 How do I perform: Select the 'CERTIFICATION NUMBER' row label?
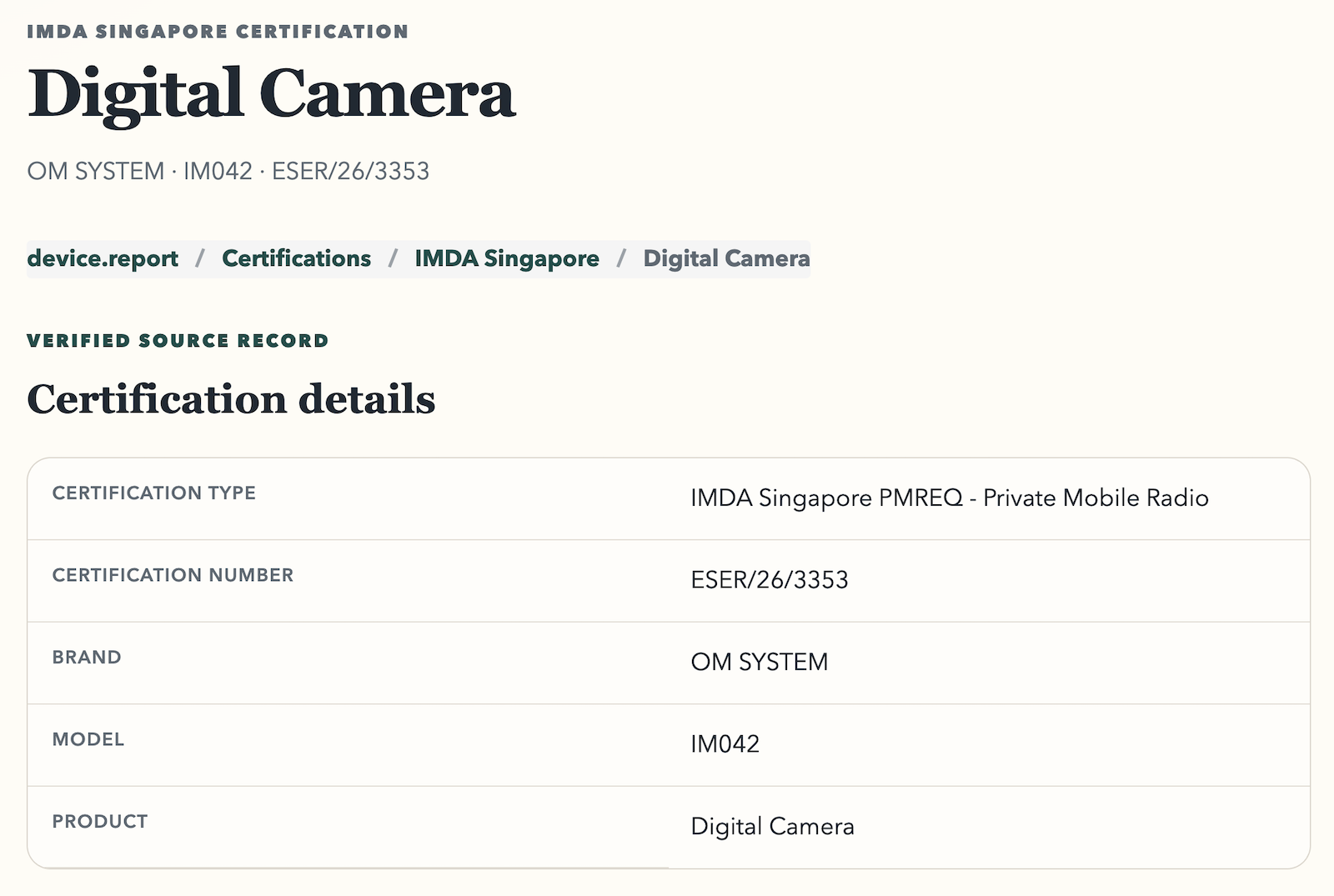[173, 575]
